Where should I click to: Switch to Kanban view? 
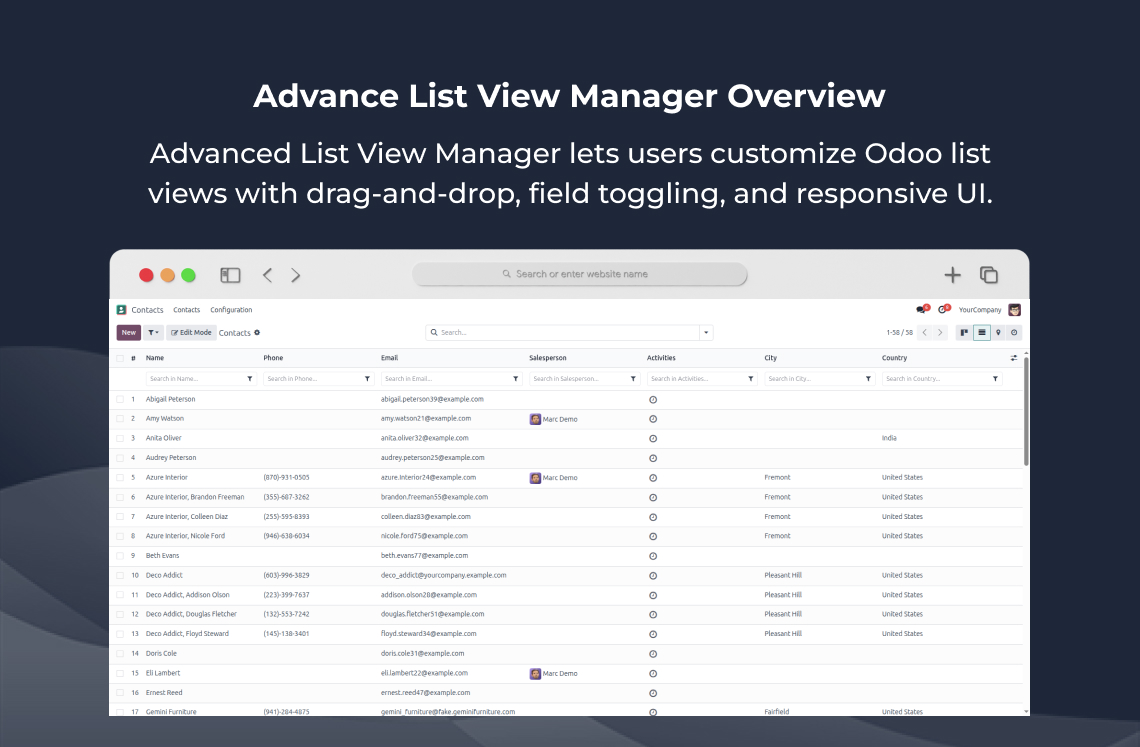click(964, 332)
